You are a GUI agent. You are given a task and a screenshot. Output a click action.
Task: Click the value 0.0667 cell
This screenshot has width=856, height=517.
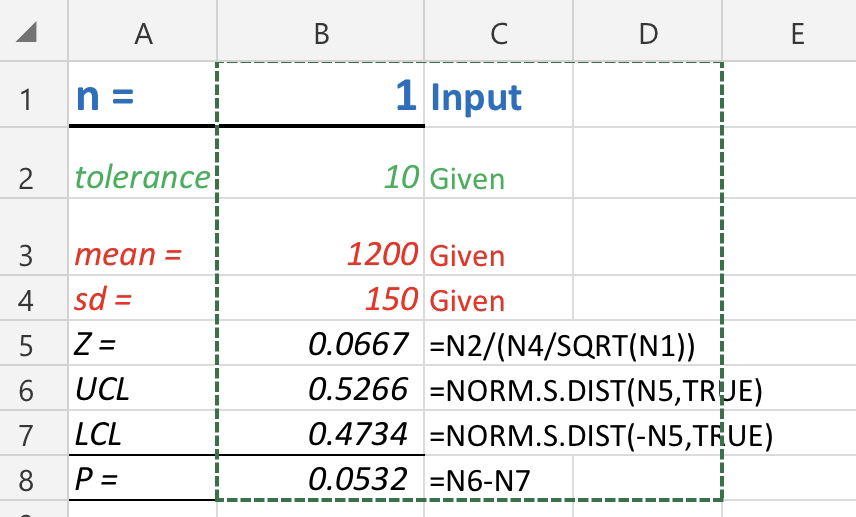coord(320,343)
